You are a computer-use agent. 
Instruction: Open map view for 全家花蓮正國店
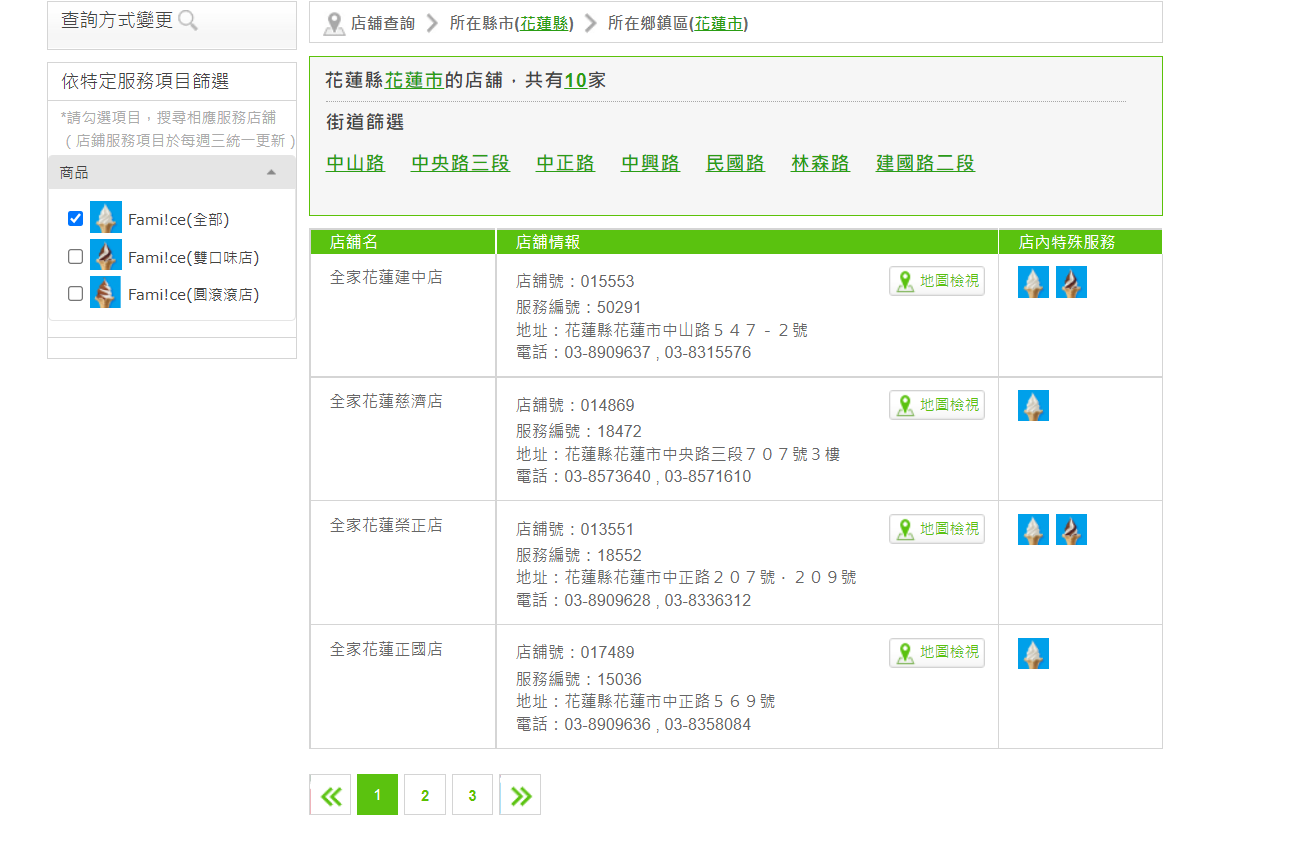[x=937, y=653]
